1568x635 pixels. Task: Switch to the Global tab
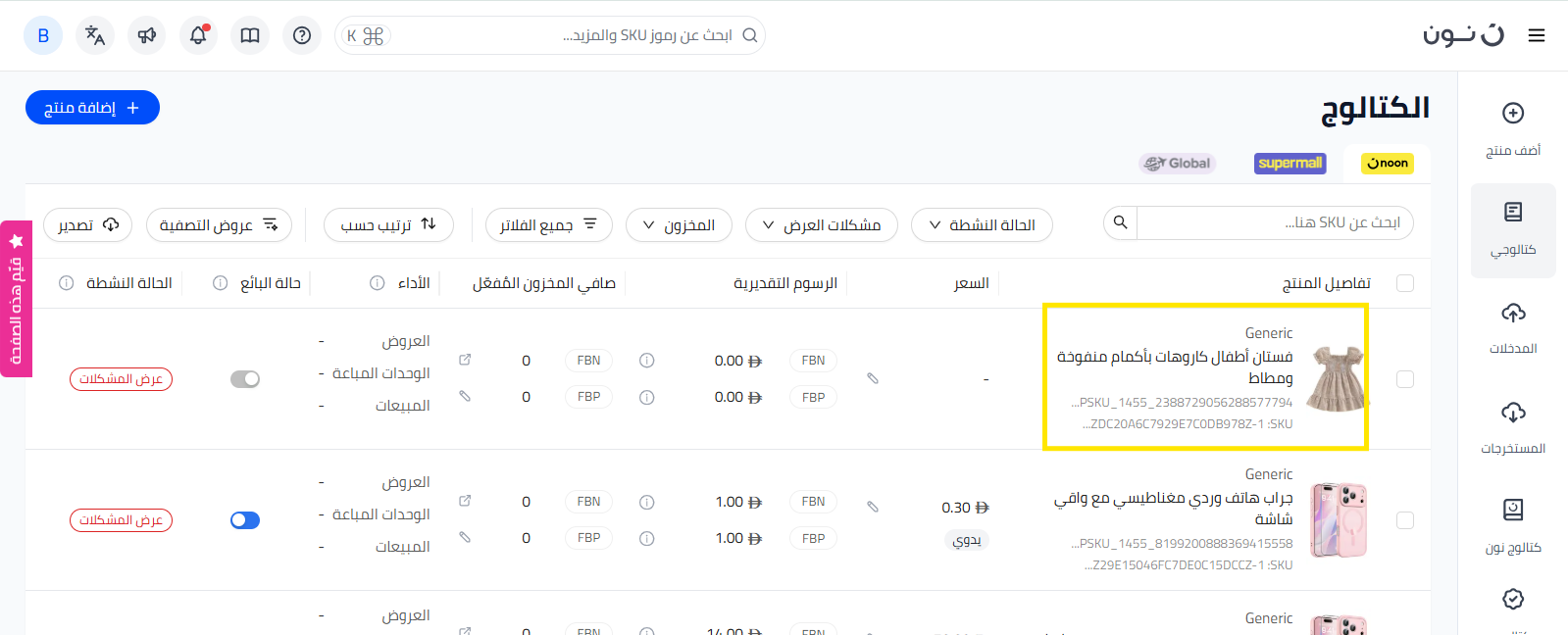(x=1178, y=164)
